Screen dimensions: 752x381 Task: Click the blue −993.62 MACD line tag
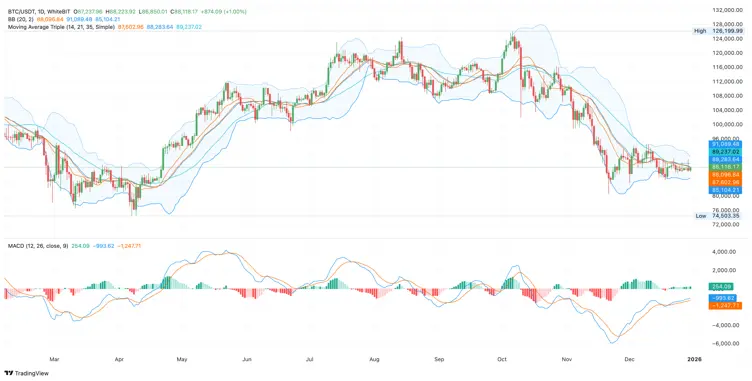tap(723, 298)
